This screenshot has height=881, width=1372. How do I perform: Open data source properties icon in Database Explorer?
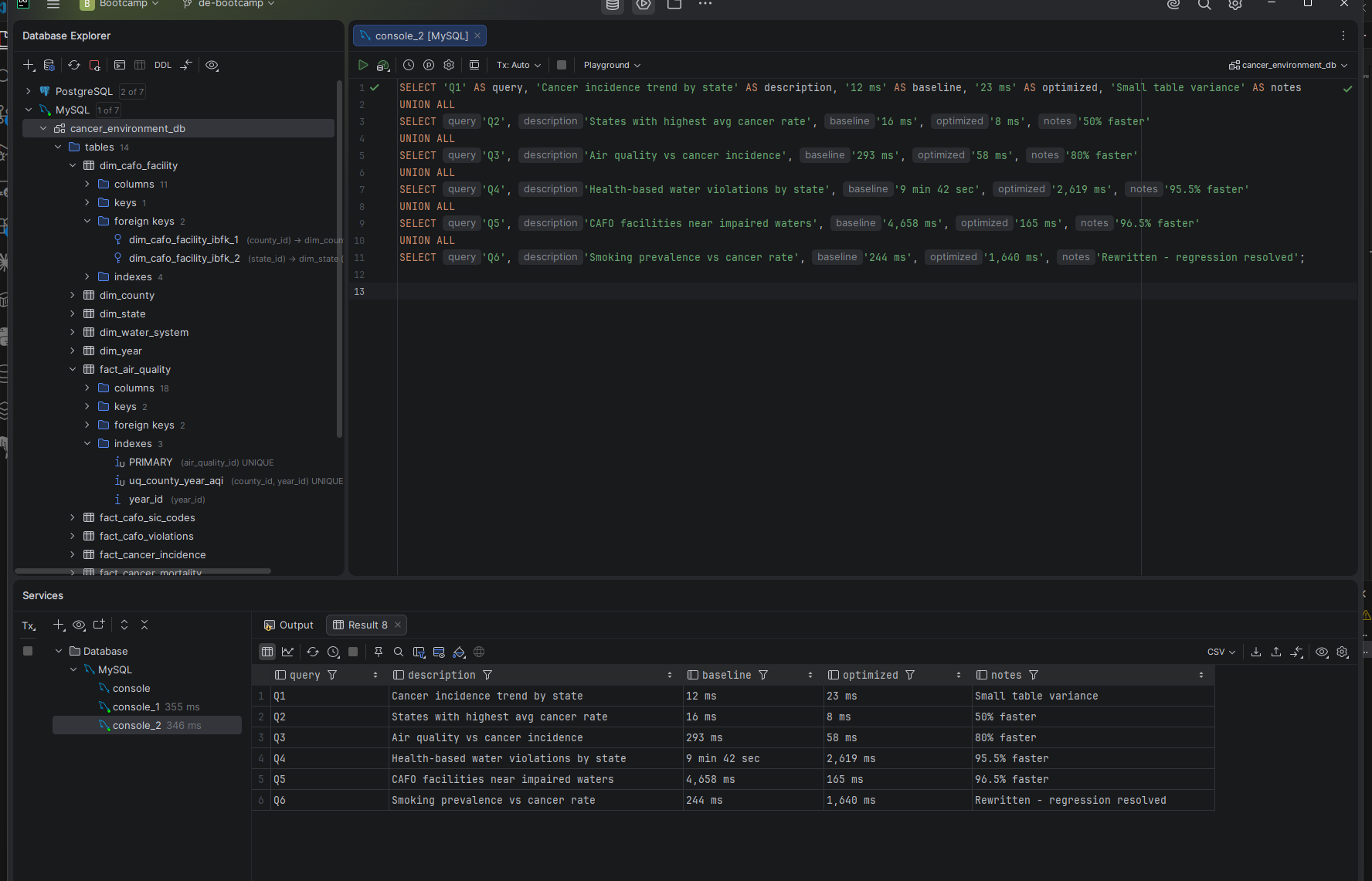49,66
